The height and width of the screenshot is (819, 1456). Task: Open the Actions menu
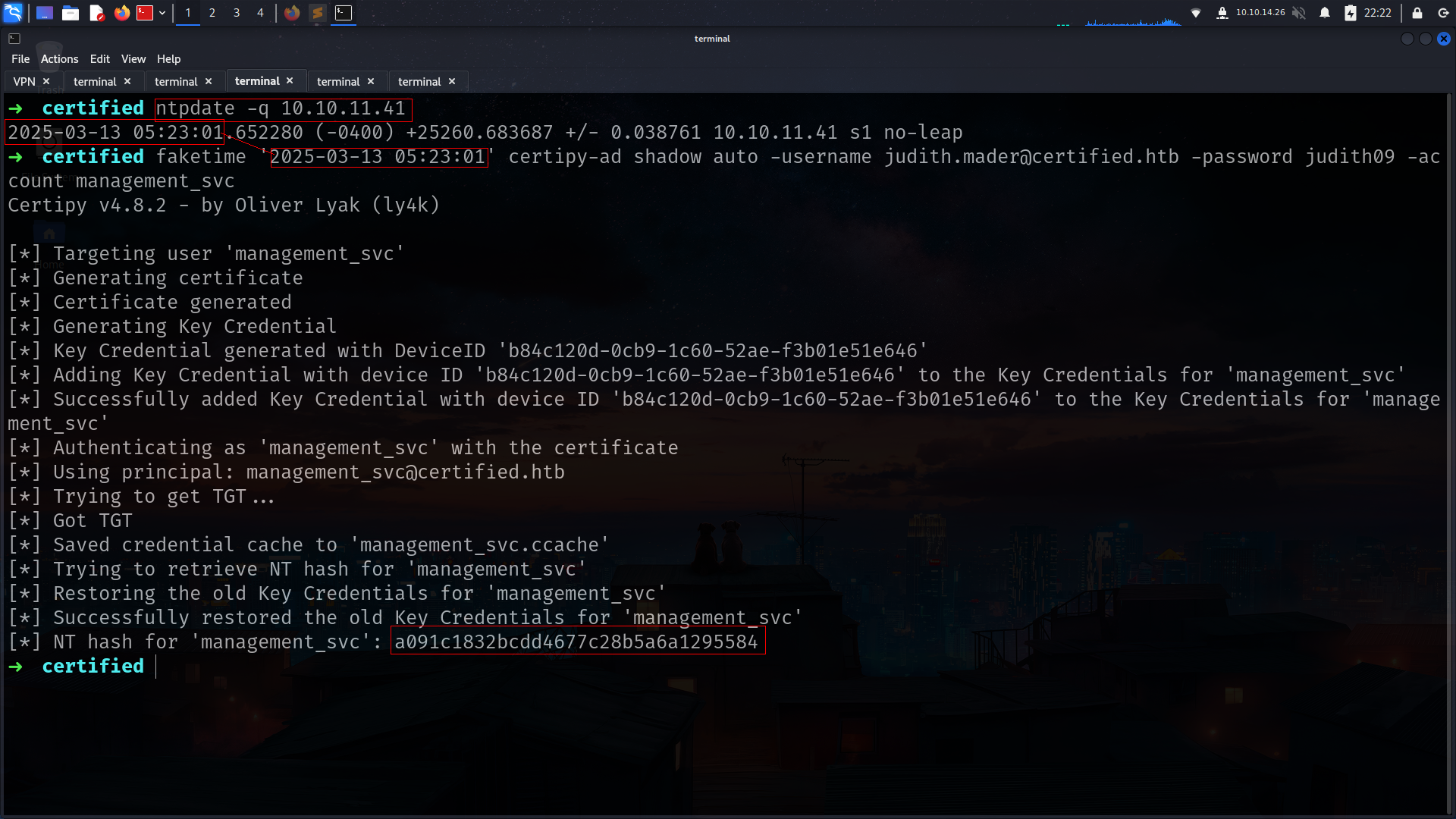(59, 59)
